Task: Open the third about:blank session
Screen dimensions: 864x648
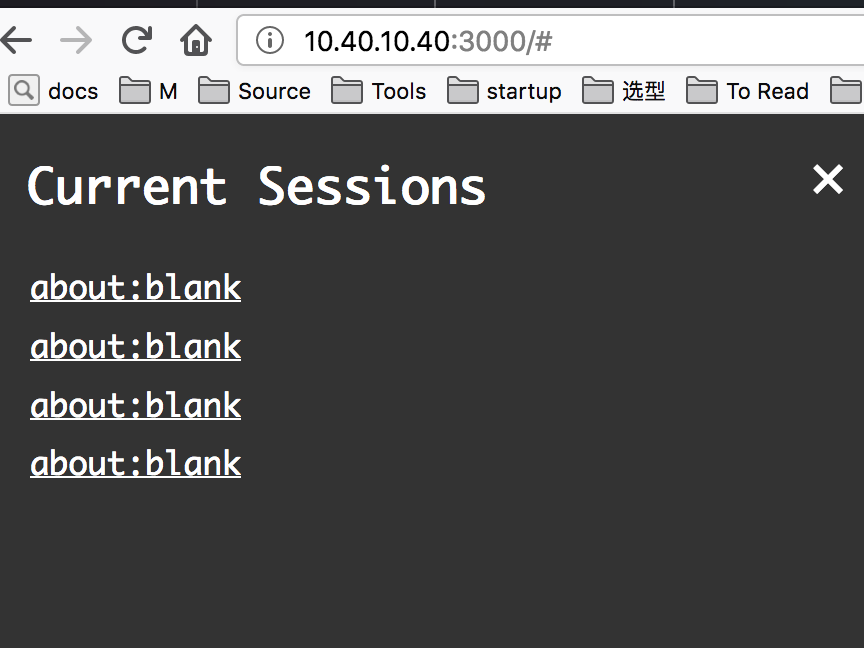Action: (x=135, y=406)
